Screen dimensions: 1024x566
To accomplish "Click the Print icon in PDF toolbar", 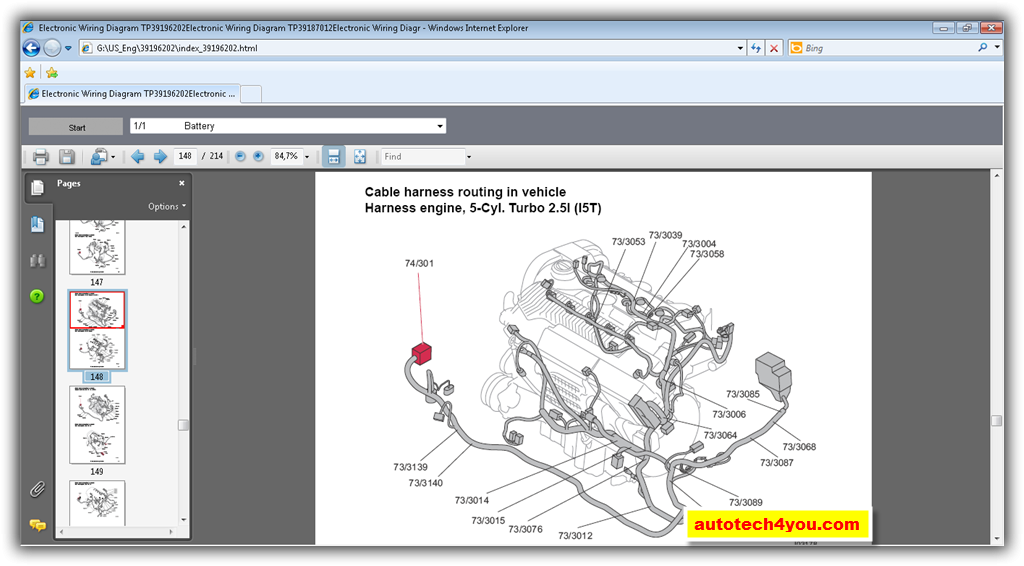I will pos(40,157).
